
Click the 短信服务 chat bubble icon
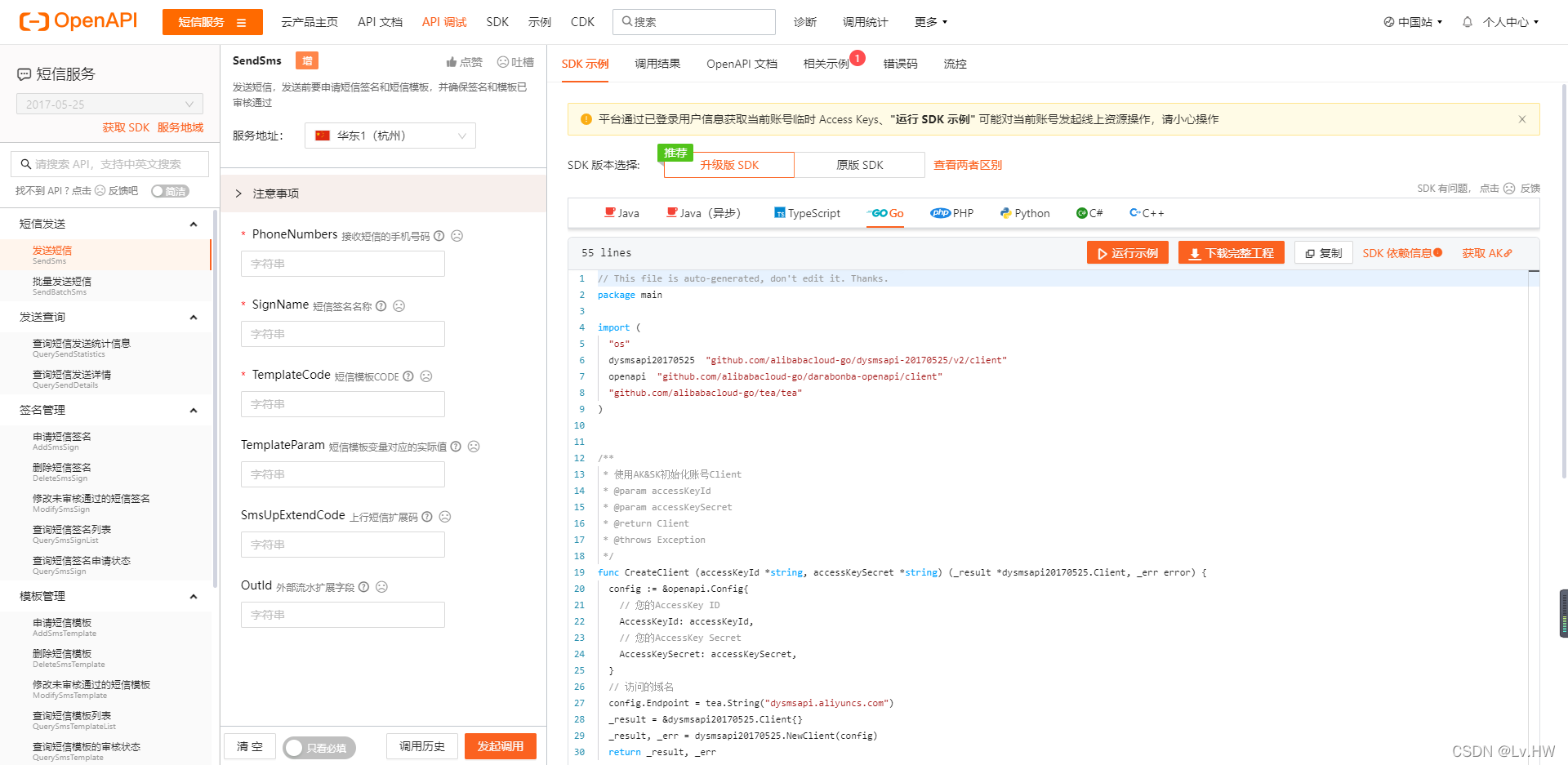tap(24, 74)
